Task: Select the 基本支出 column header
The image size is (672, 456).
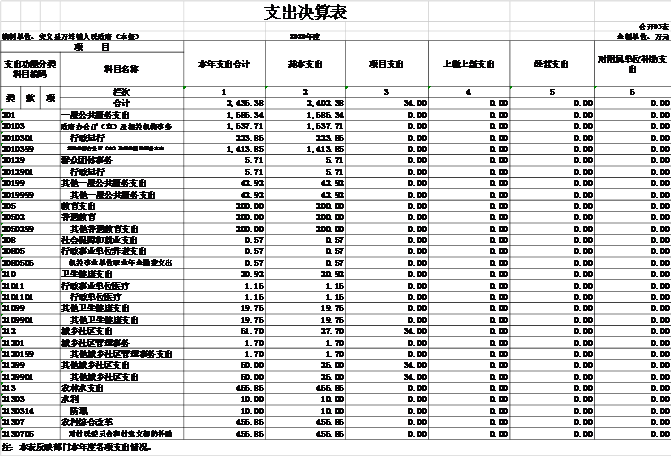Action: [x=303, y=64]
